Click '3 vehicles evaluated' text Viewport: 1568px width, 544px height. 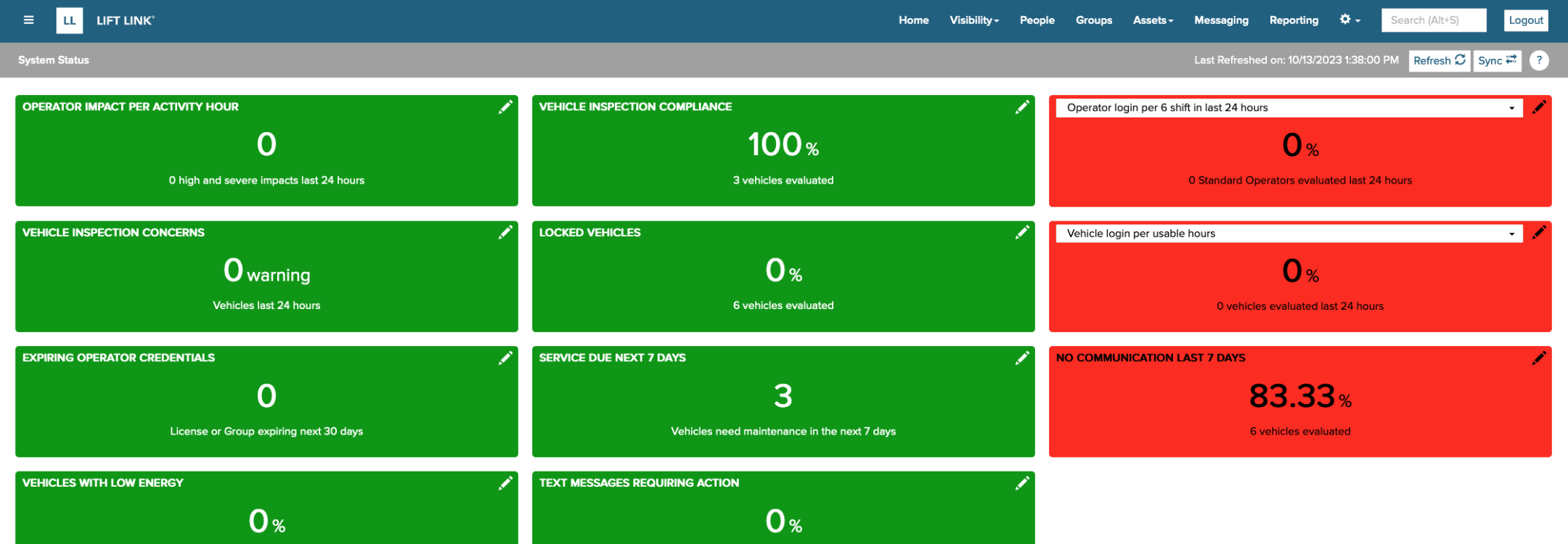coord(783,180)
